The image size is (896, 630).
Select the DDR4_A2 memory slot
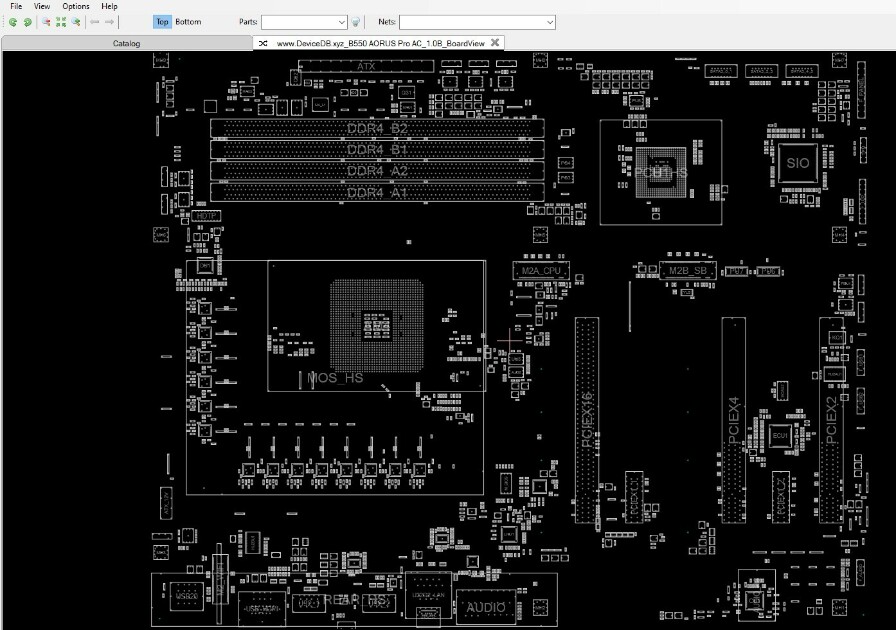377,170
